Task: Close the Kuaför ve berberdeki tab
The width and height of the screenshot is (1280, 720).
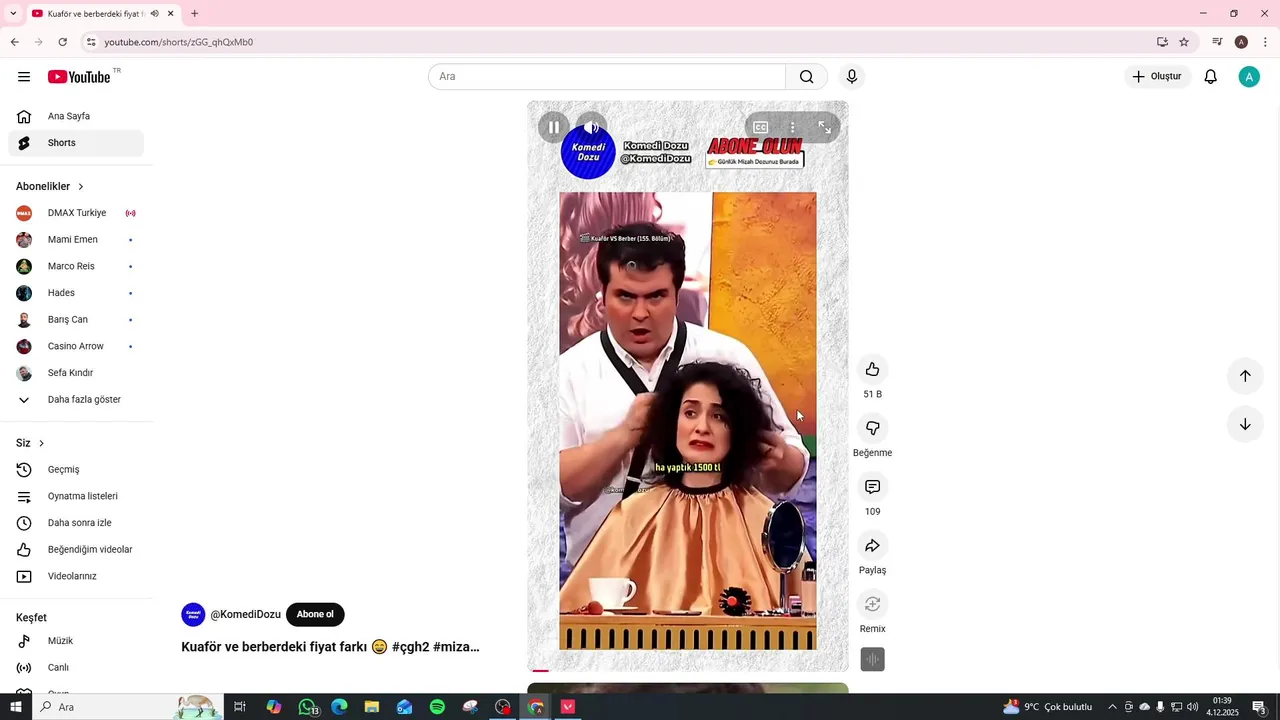Action: pos(171,14)
